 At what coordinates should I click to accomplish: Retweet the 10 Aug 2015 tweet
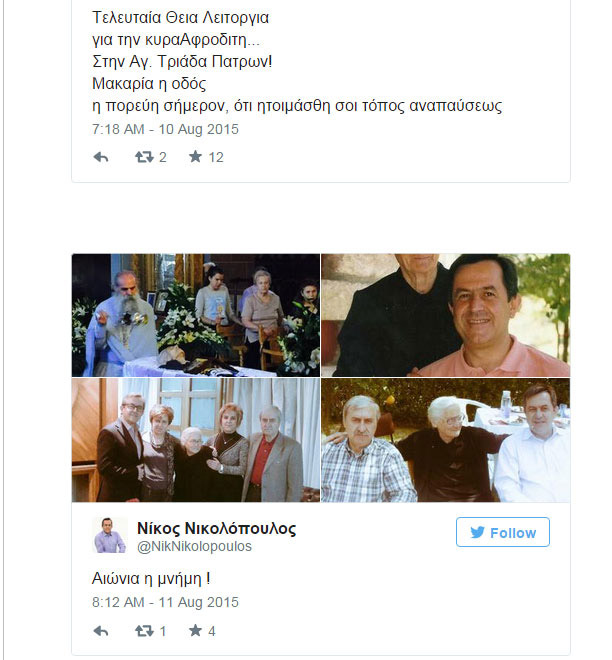[144, 157]
